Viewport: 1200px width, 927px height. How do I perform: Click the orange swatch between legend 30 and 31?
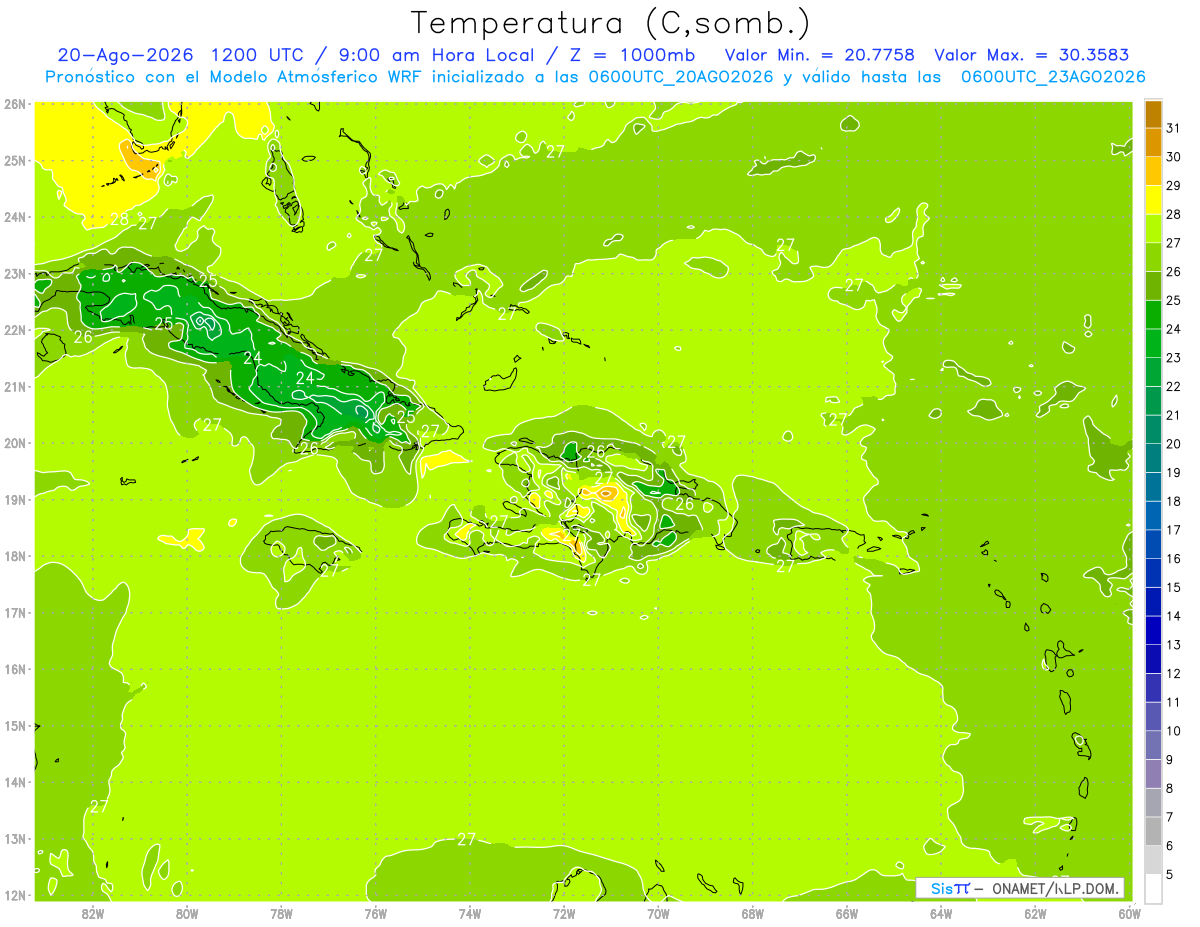click(x=1153, y=143)
